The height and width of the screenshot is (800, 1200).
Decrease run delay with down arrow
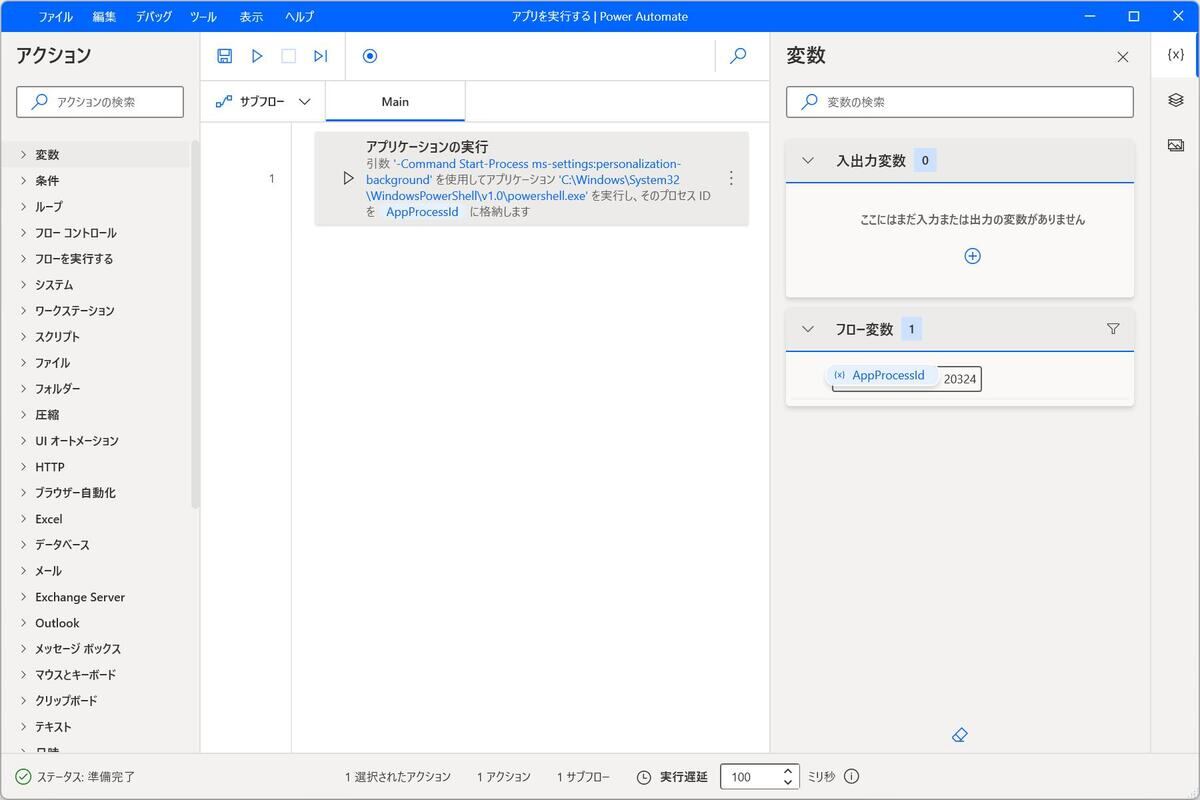click(x=788, y=783)
